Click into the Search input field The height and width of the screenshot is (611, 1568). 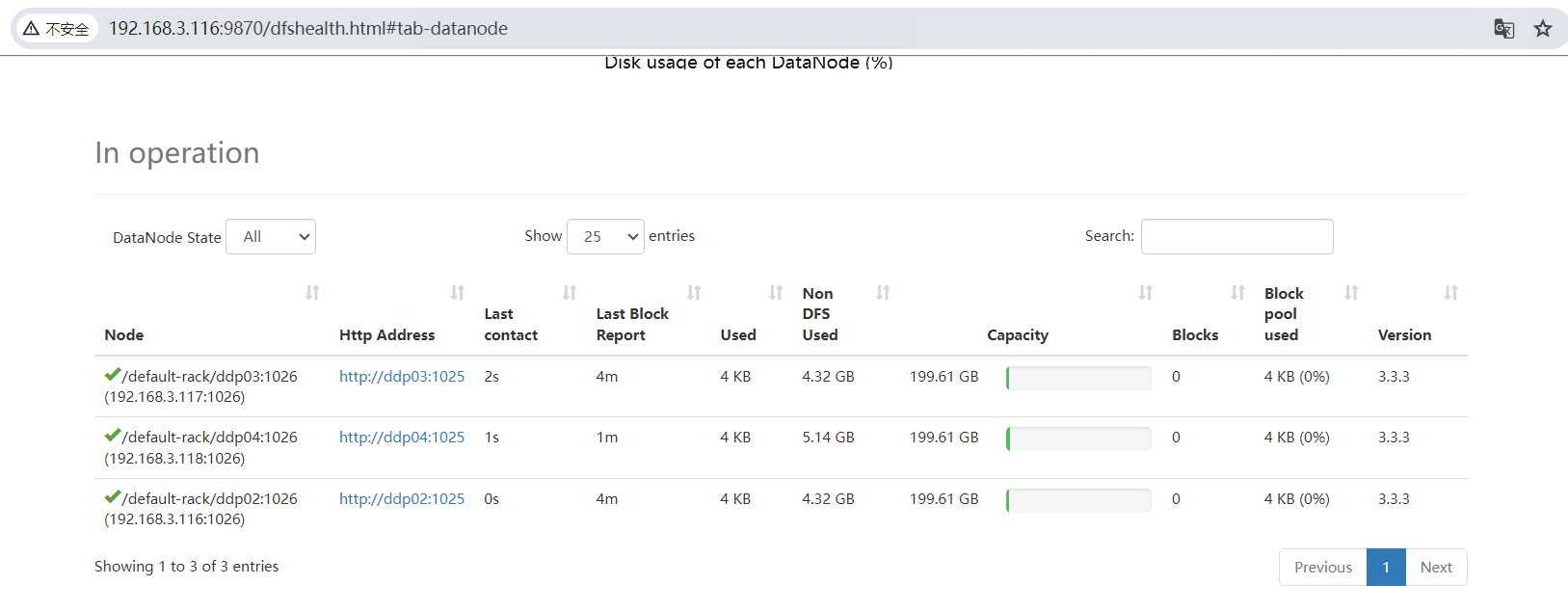click(x=1236, y=237)
